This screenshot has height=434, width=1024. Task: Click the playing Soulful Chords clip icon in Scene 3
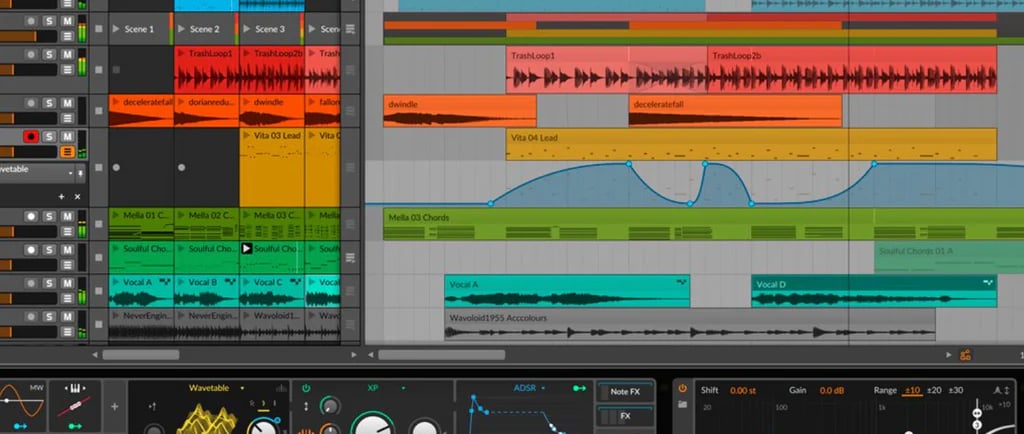pos(246,249)
